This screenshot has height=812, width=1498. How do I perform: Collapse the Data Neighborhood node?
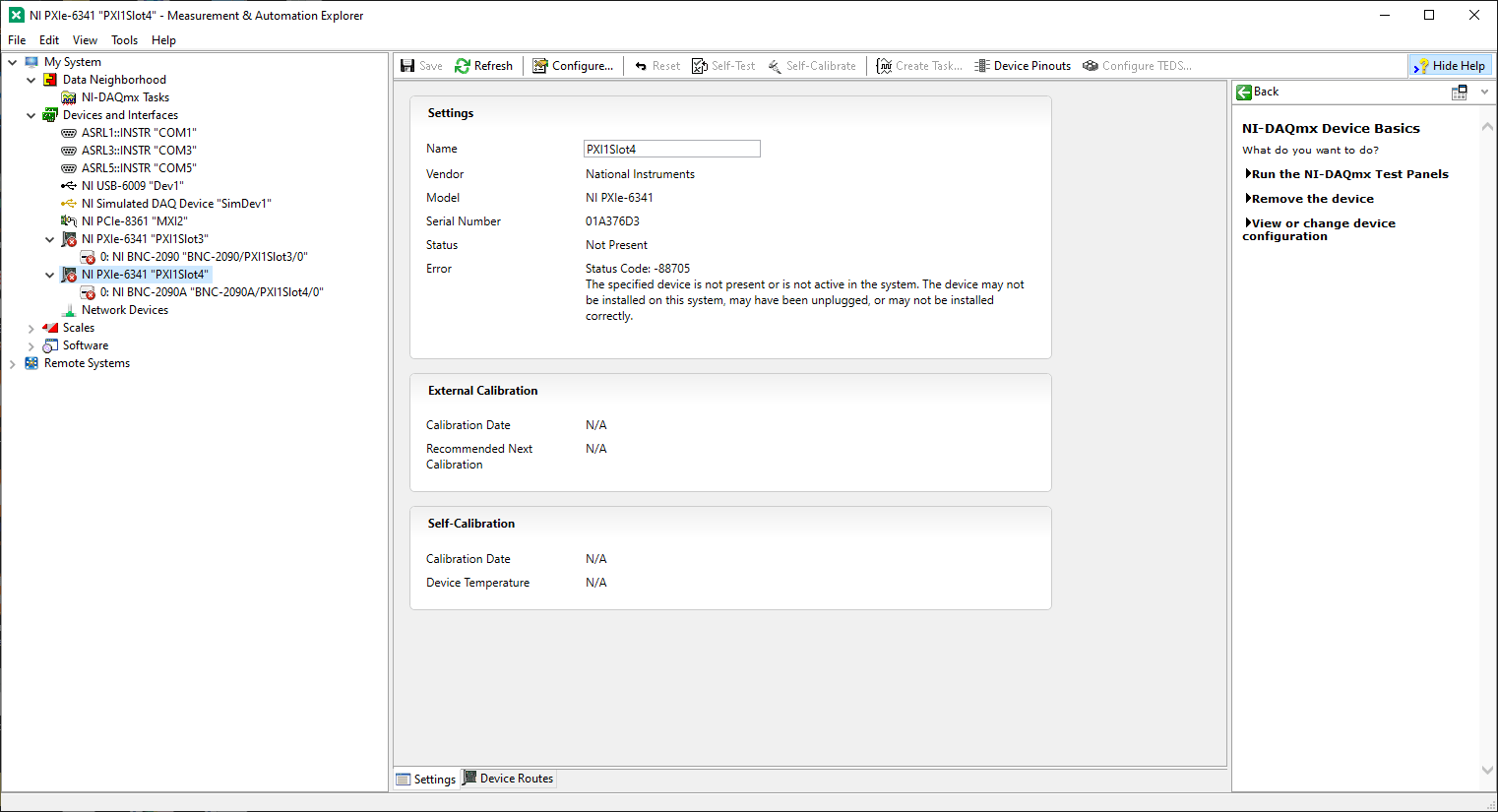tap(31, 80)
